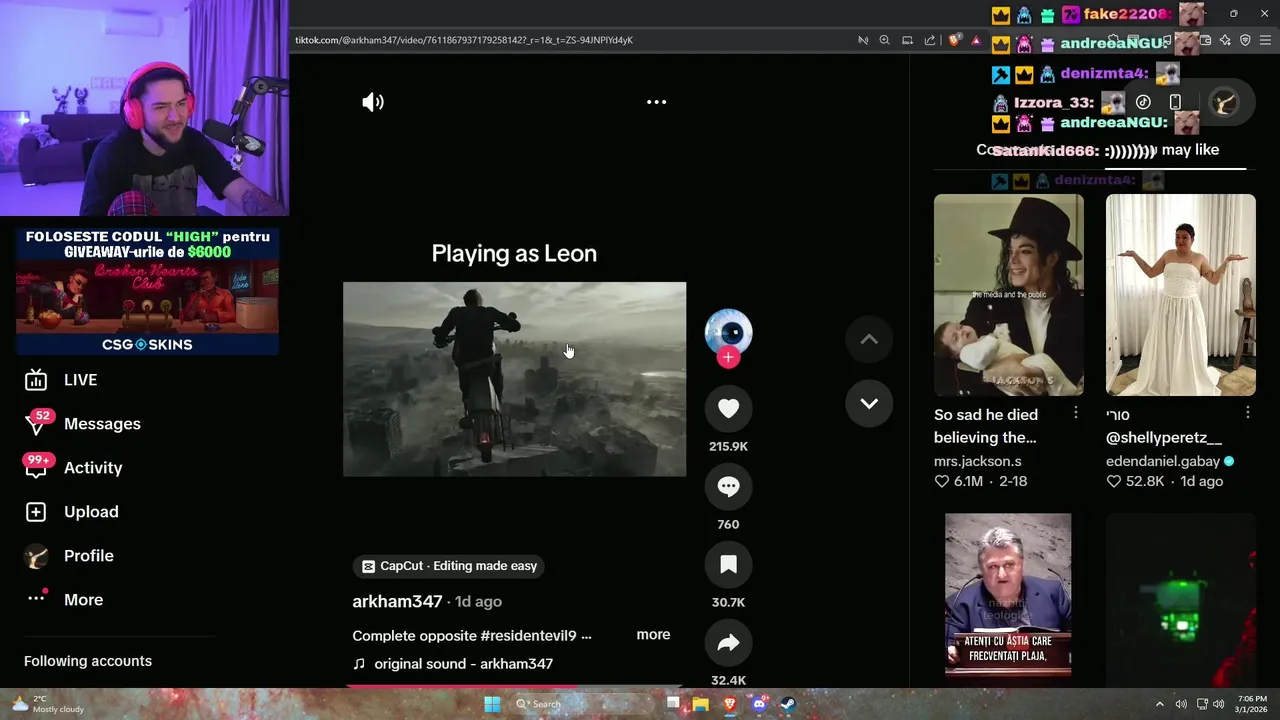Image resolution: width=1280 pixels, height=720 pixels.
Task: Open the round profile avatar at top right
Action: point(1224,102)
